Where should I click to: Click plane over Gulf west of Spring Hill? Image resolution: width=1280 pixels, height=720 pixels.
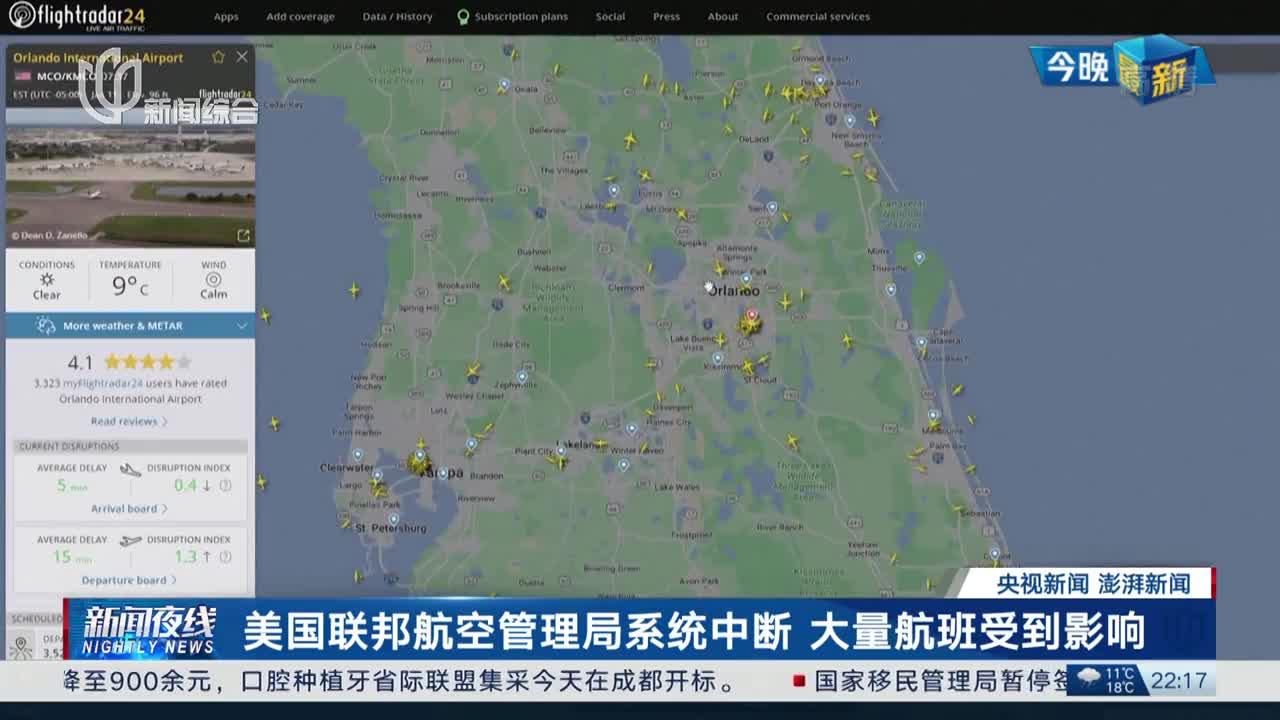pos(353,290)
